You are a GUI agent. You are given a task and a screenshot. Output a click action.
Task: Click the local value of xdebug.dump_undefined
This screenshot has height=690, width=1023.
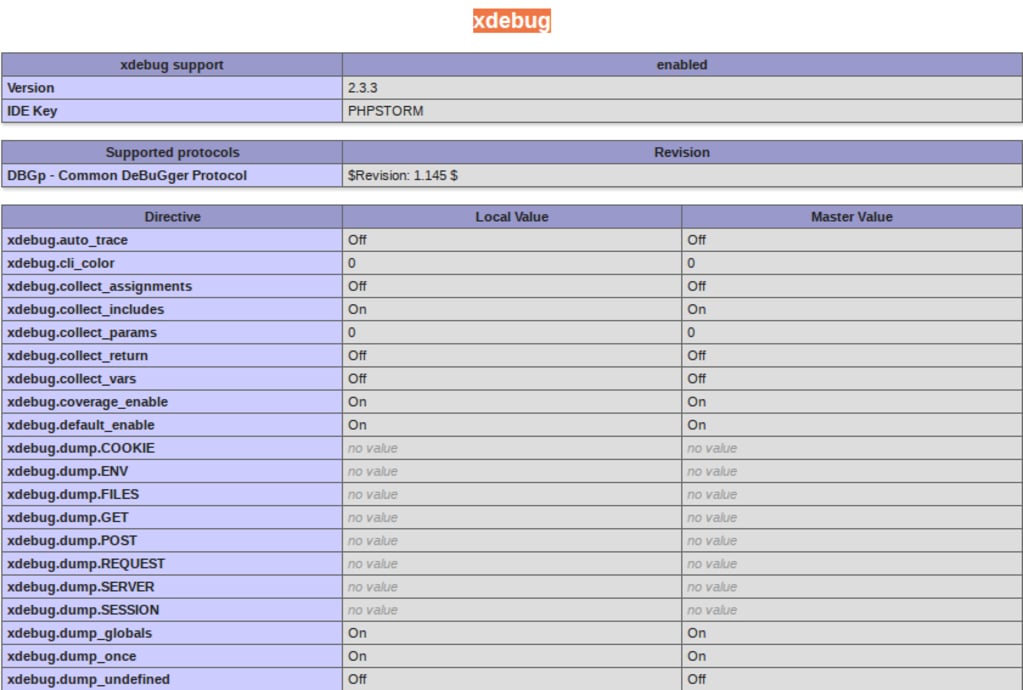[x=357, y=680]
